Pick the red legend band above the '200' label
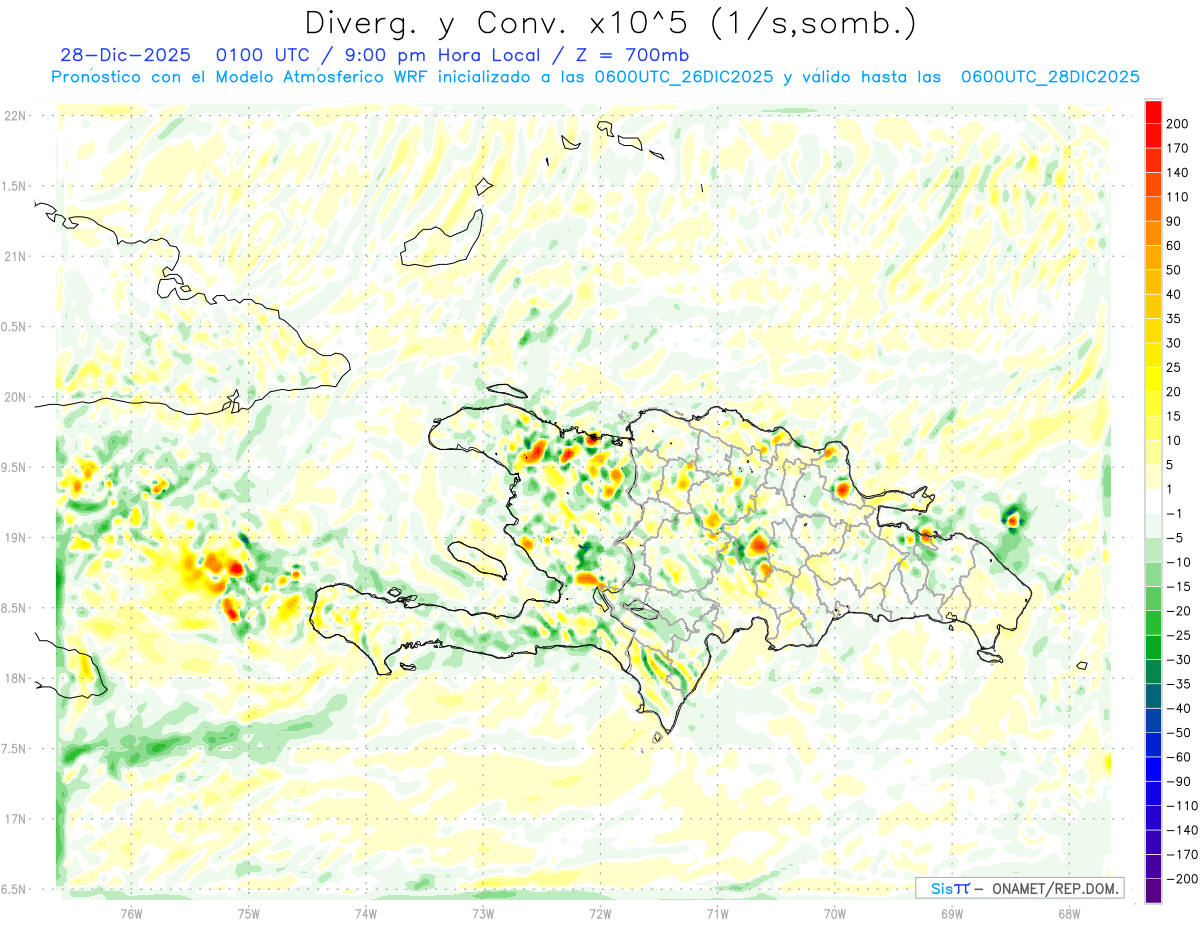 pyautogui.click(x=1153, y=112)
